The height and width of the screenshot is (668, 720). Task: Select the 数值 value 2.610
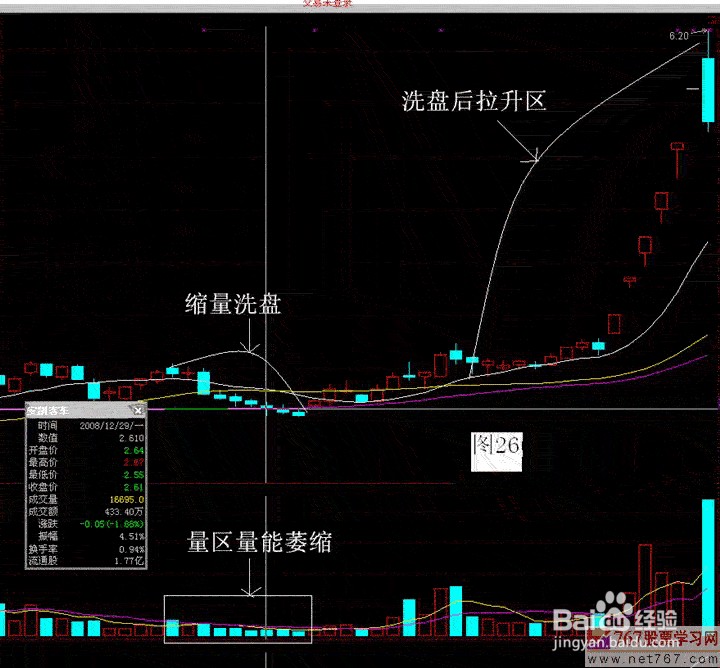[x=131, y=438]
